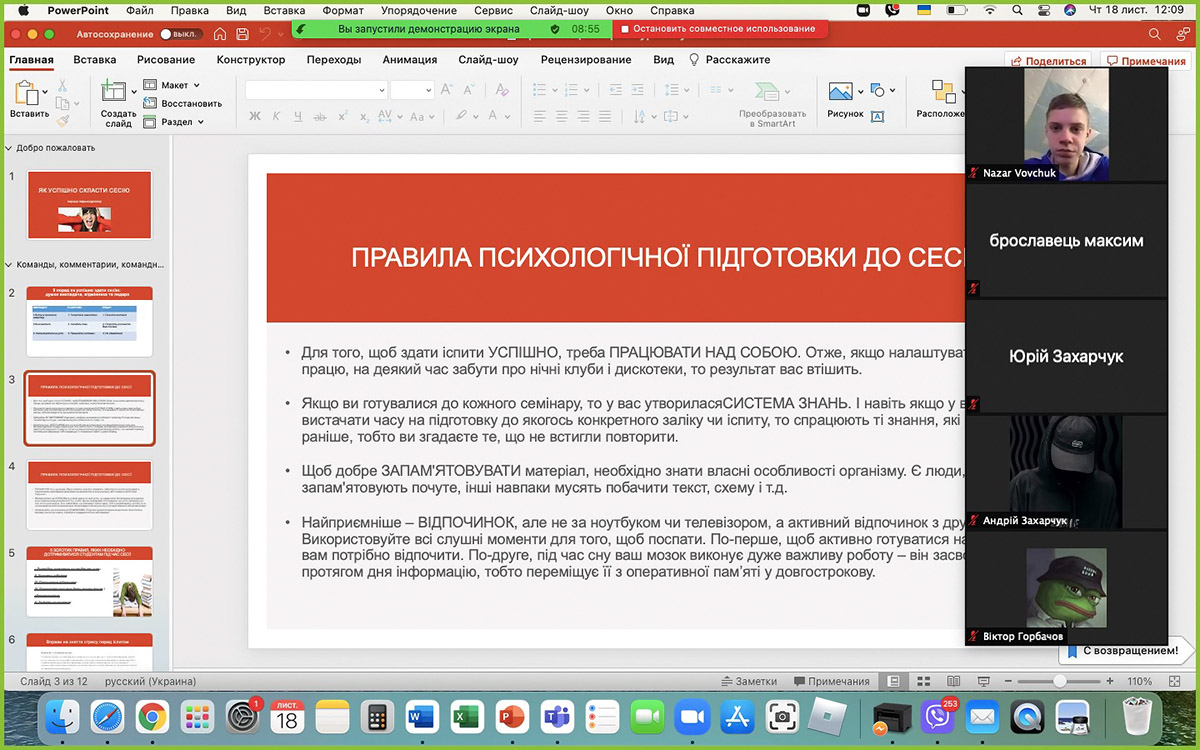Toggle Normal view button in status bar
This screenshot has height=750, width=1200.
894,681
